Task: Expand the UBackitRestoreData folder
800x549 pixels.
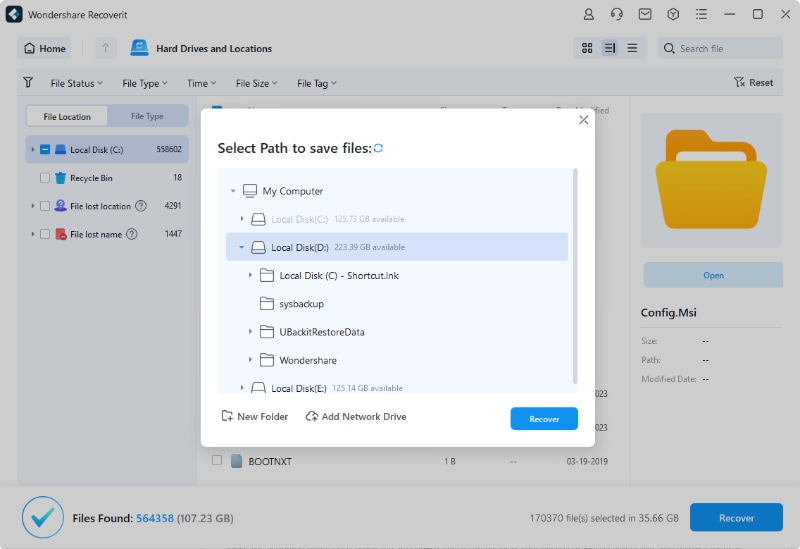Action: point(250,331)
